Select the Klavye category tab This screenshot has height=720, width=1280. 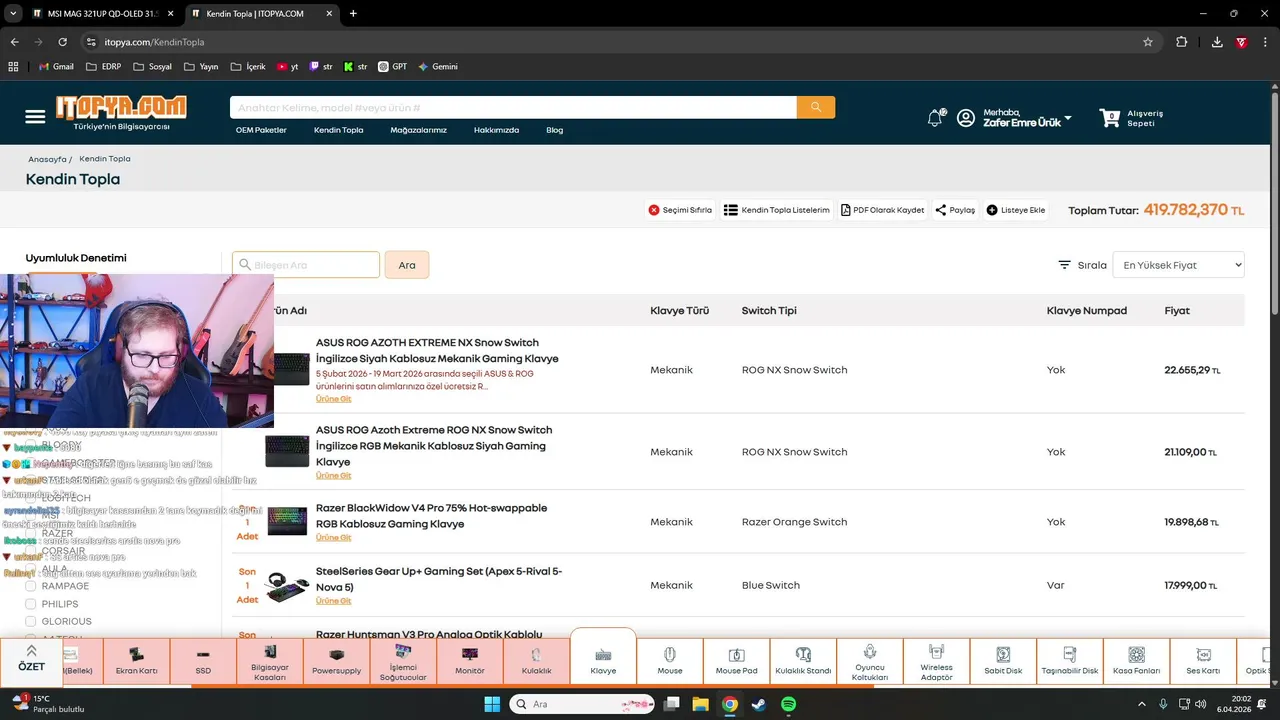point(603,659)
